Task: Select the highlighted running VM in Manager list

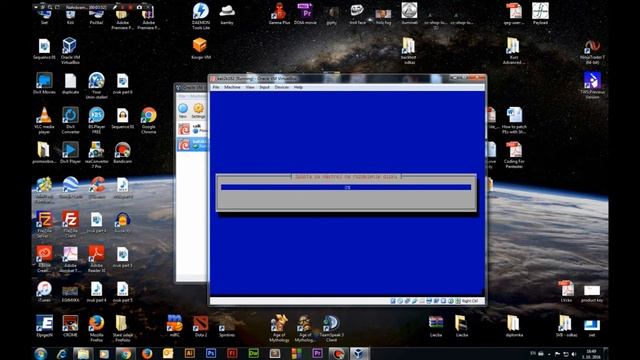Action: [x=192, y=144]
